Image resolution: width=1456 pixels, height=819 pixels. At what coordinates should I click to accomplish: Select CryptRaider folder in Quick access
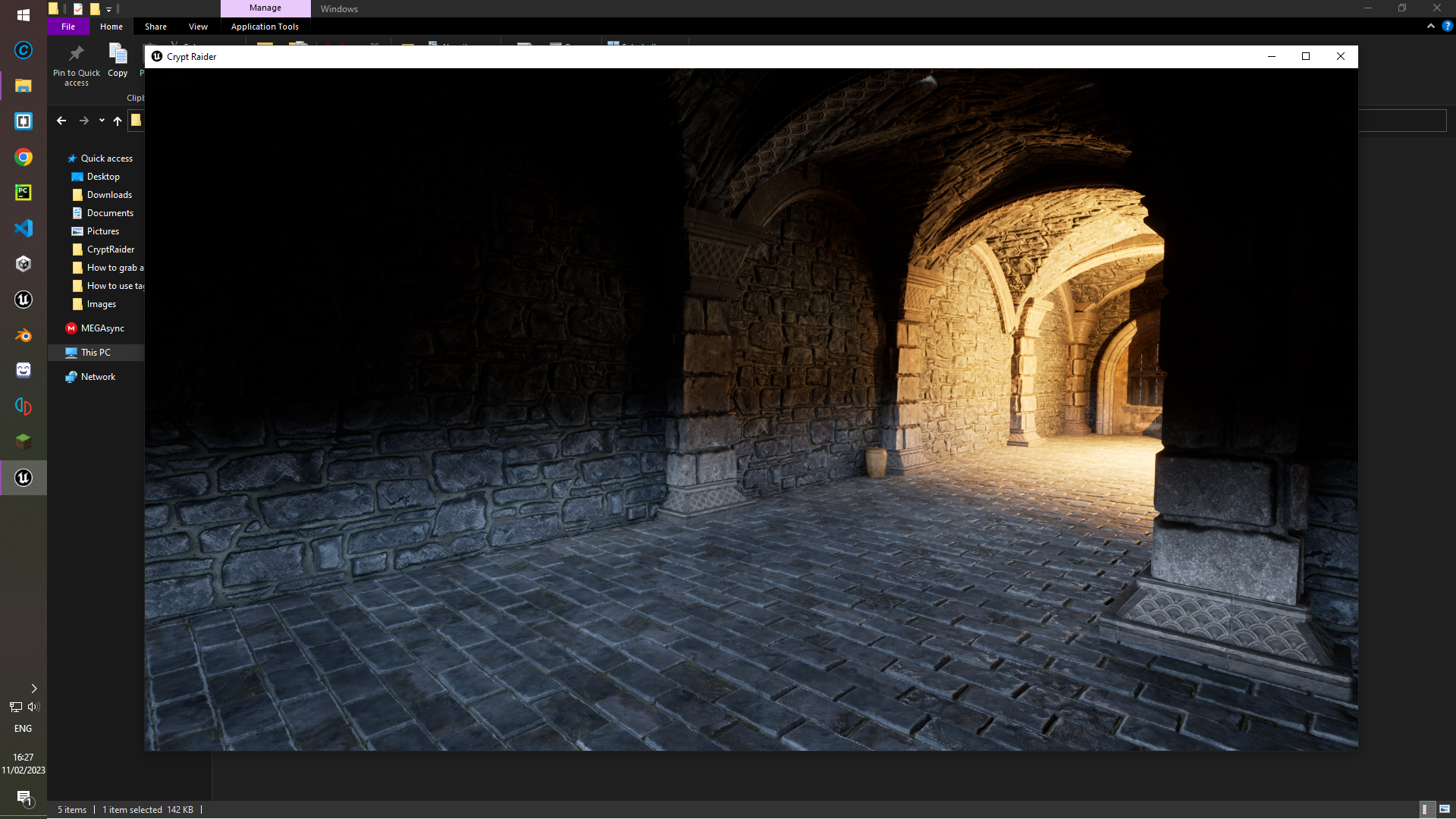110,249
